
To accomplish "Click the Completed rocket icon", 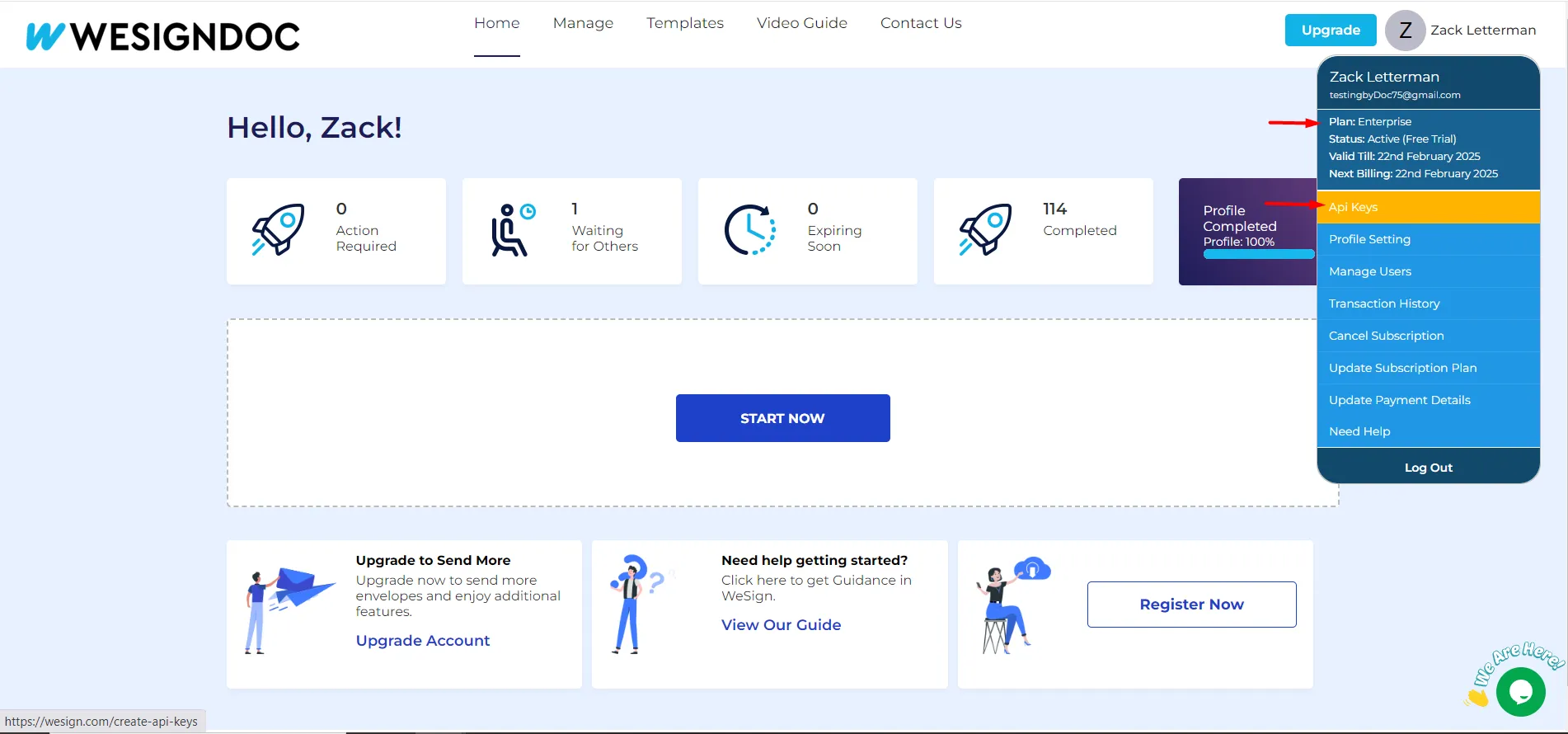I will coord(985,229).
